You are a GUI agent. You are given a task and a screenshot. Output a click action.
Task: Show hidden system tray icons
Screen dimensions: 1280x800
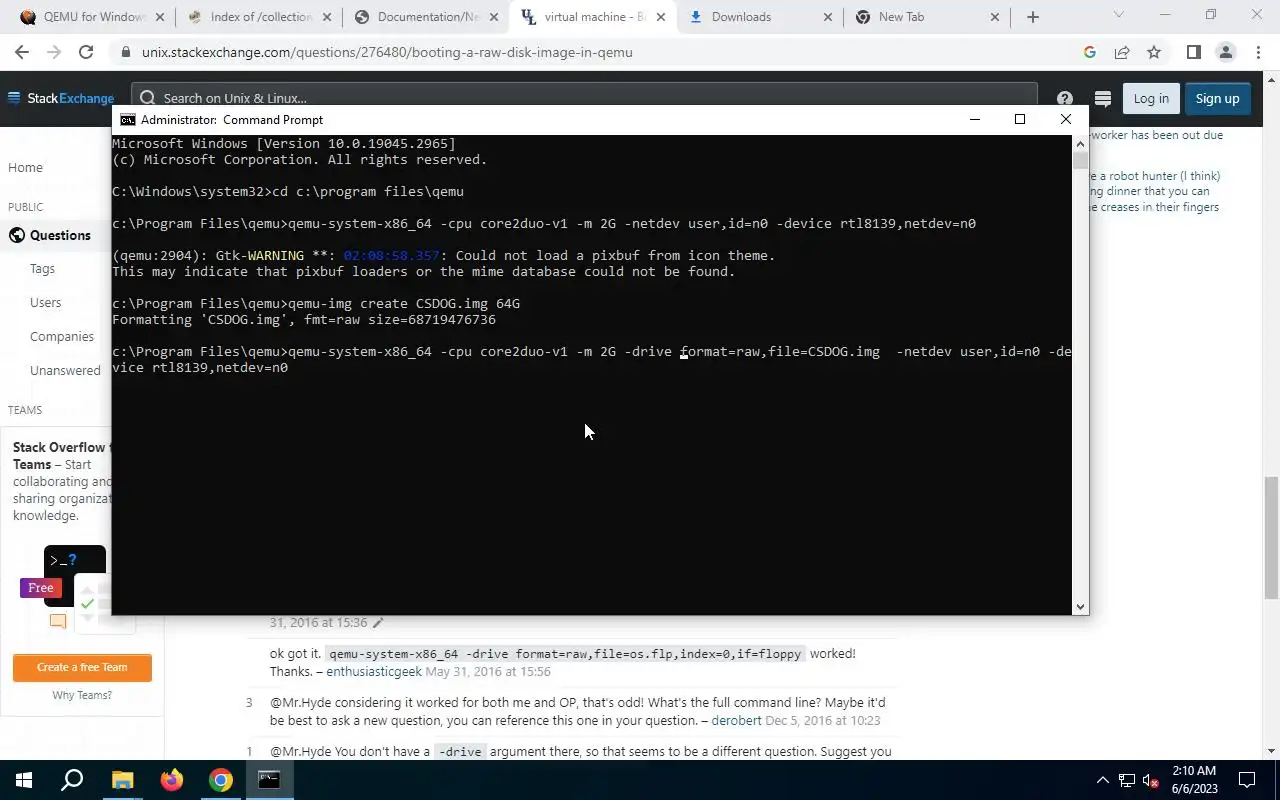[x=1103, y=780]
